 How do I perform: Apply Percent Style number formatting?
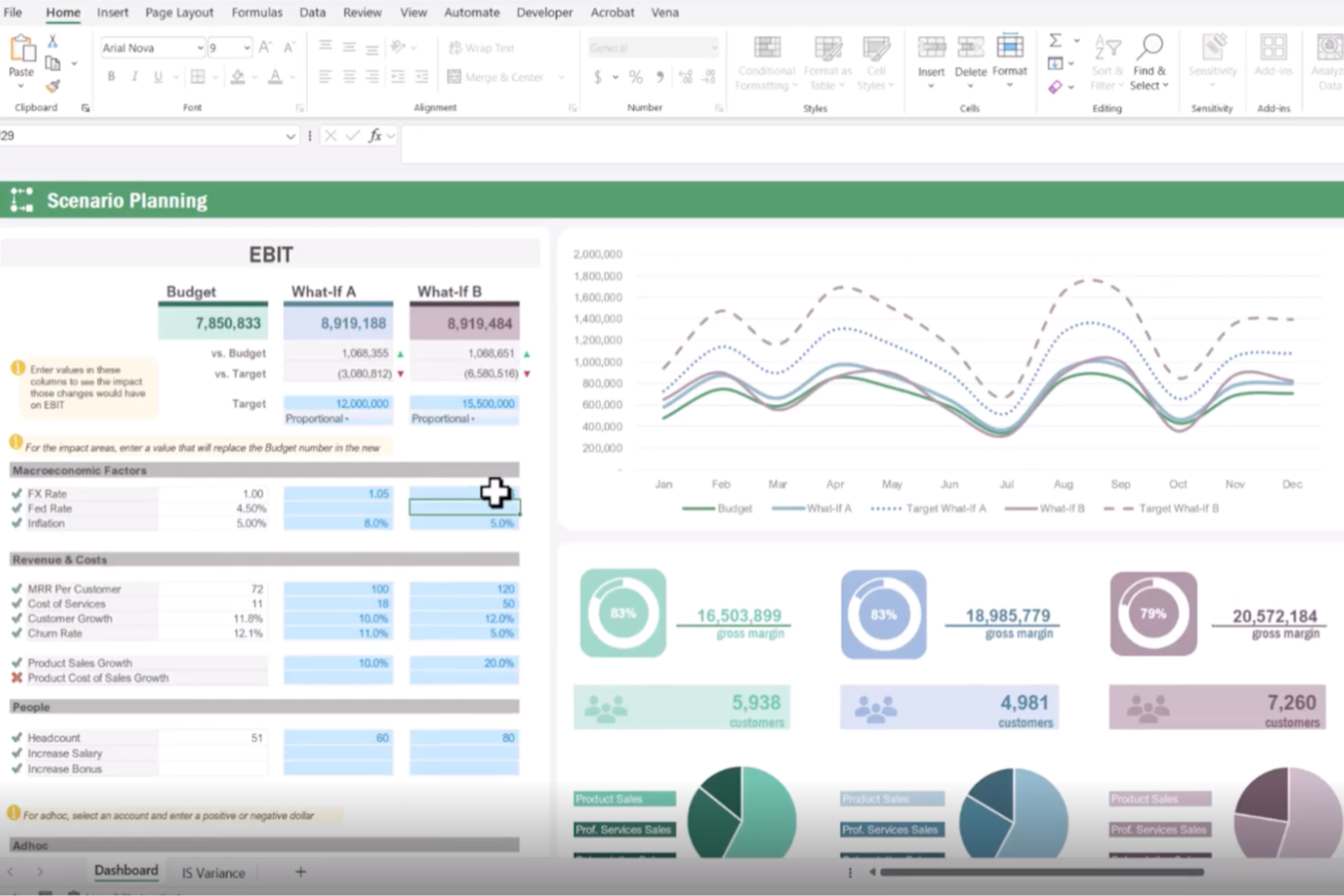click(x=636, y=76)
